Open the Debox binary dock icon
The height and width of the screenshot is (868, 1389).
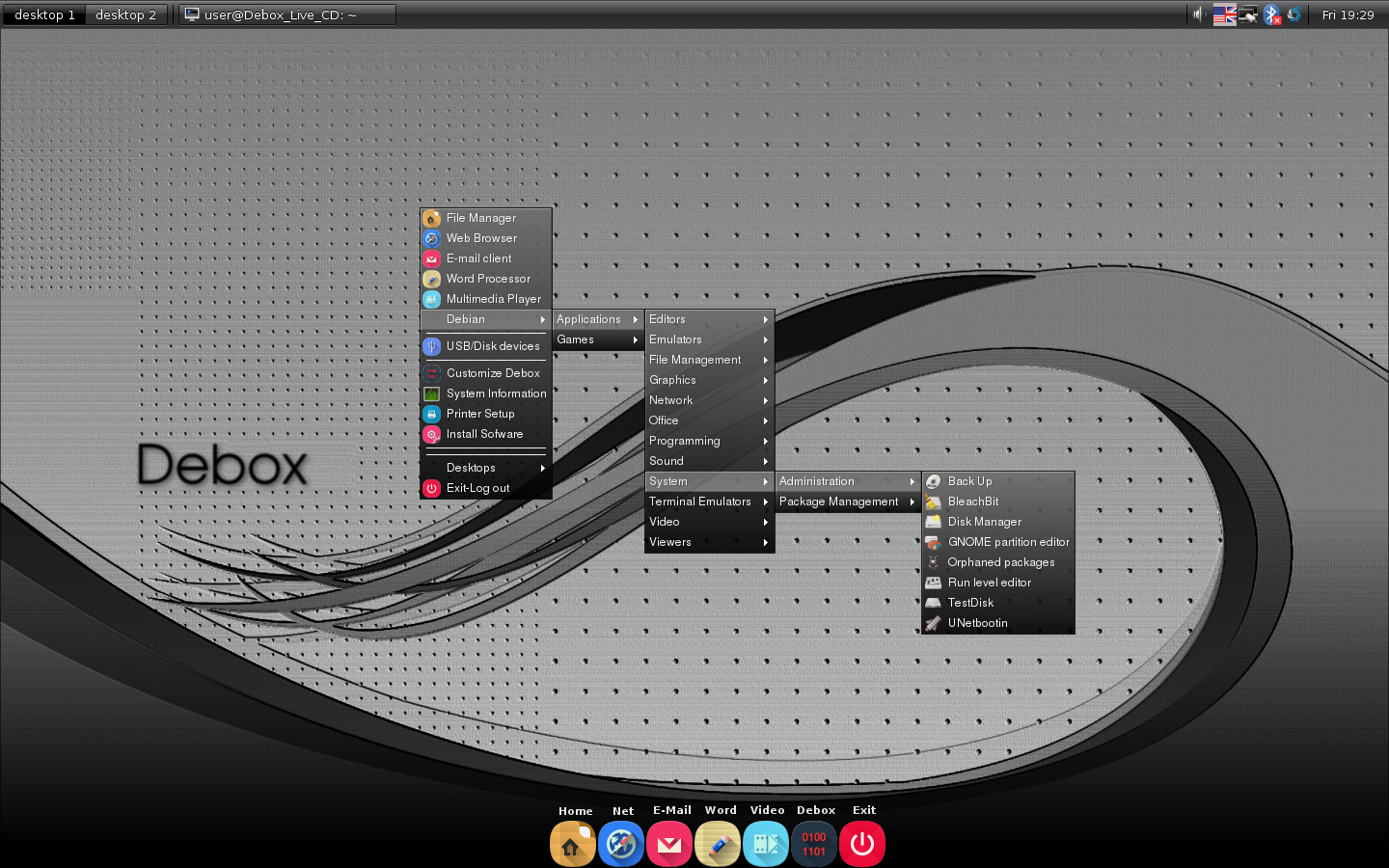click(814, 845)
